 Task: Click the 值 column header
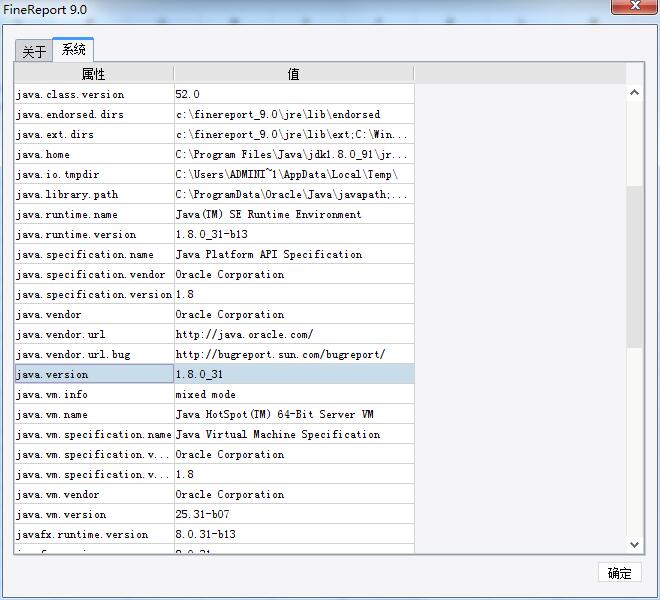tap(294, 74)
